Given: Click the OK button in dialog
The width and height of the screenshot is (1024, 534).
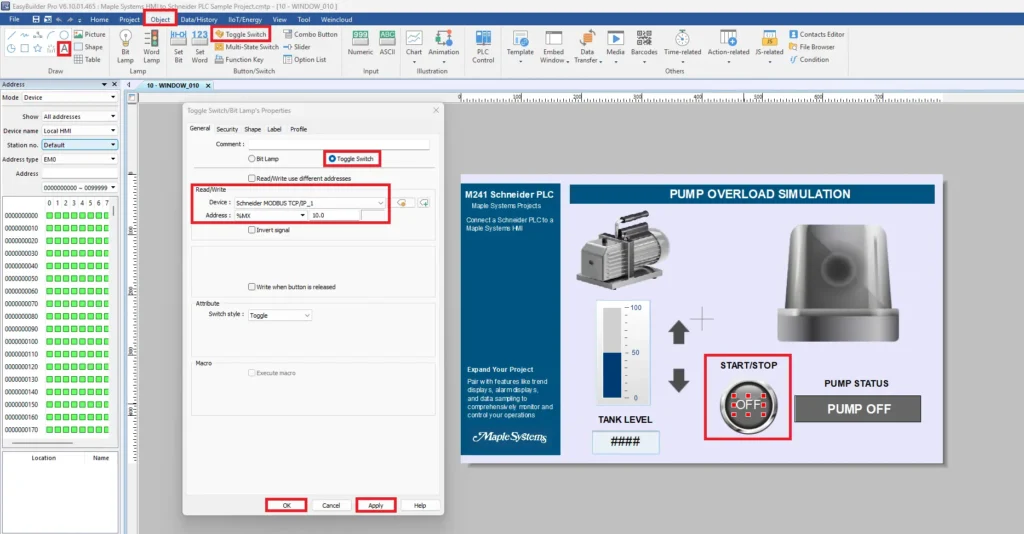Looking at the screenshot, I should point(286,505).
